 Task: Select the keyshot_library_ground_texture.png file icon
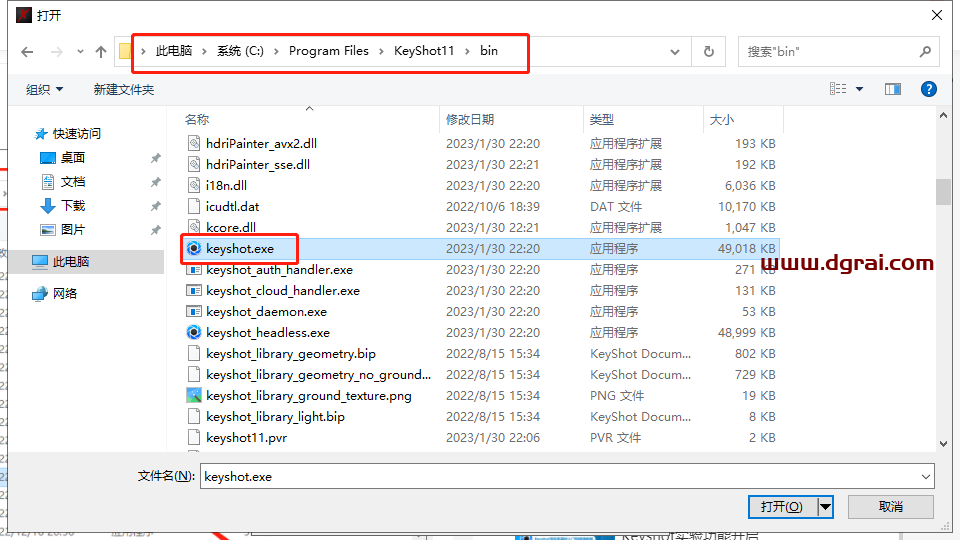[194, 396]
